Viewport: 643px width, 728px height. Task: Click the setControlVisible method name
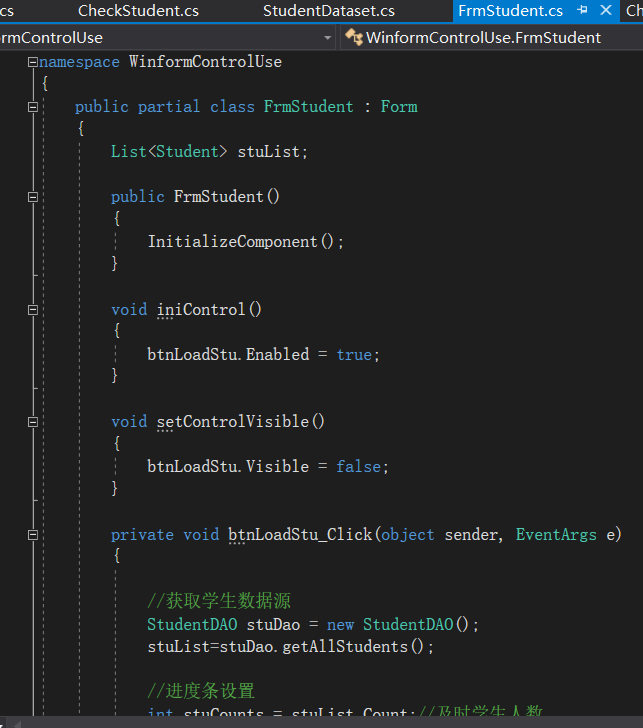point(233,422)
